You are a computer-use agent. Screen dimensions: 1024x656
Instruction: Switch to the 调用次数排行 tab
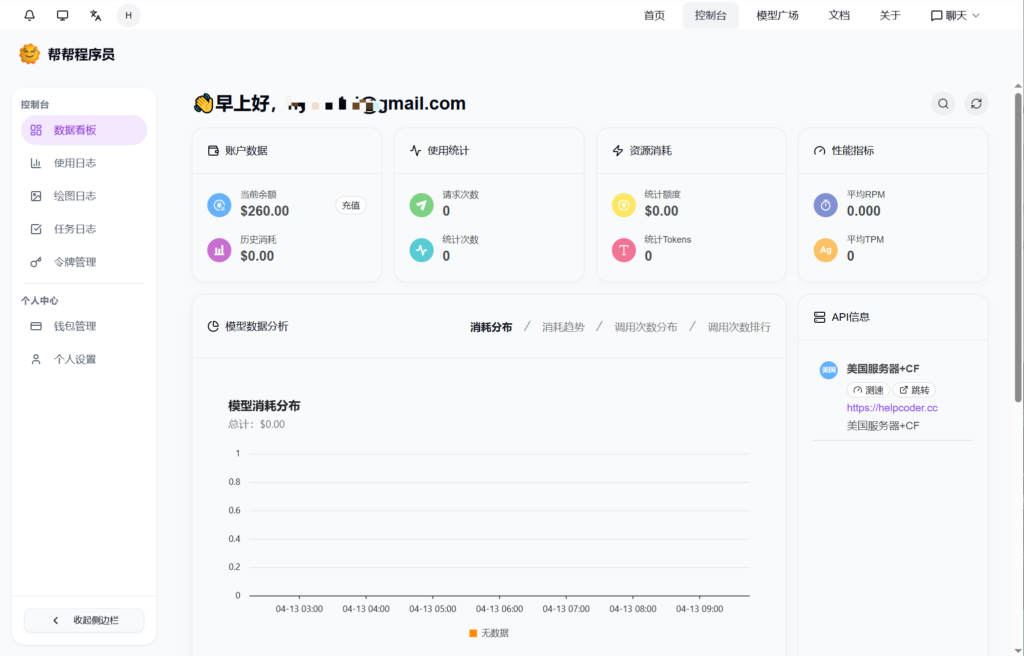click(x=739, y=327)
